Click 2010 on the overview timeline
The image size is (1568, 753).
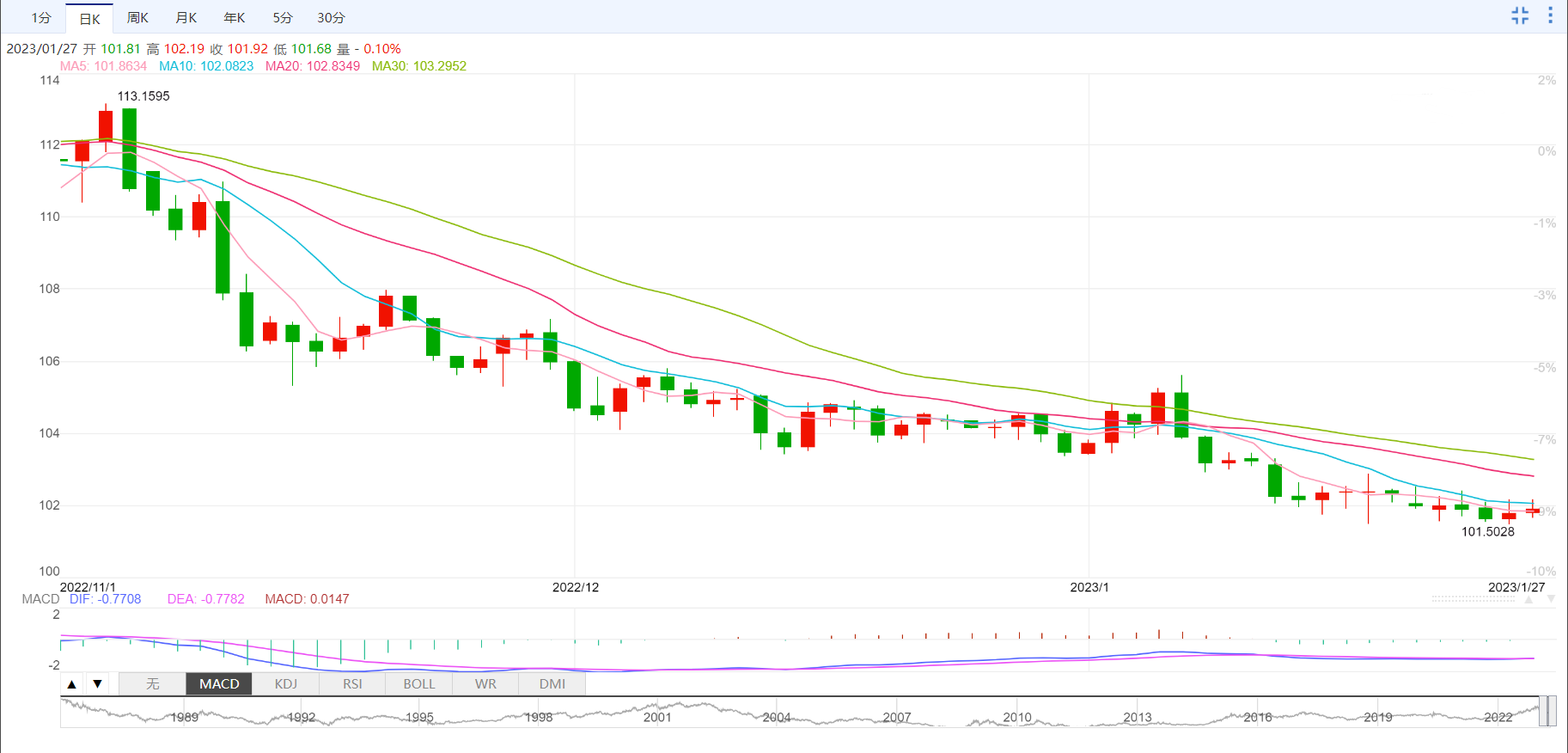coord(1017,718)
